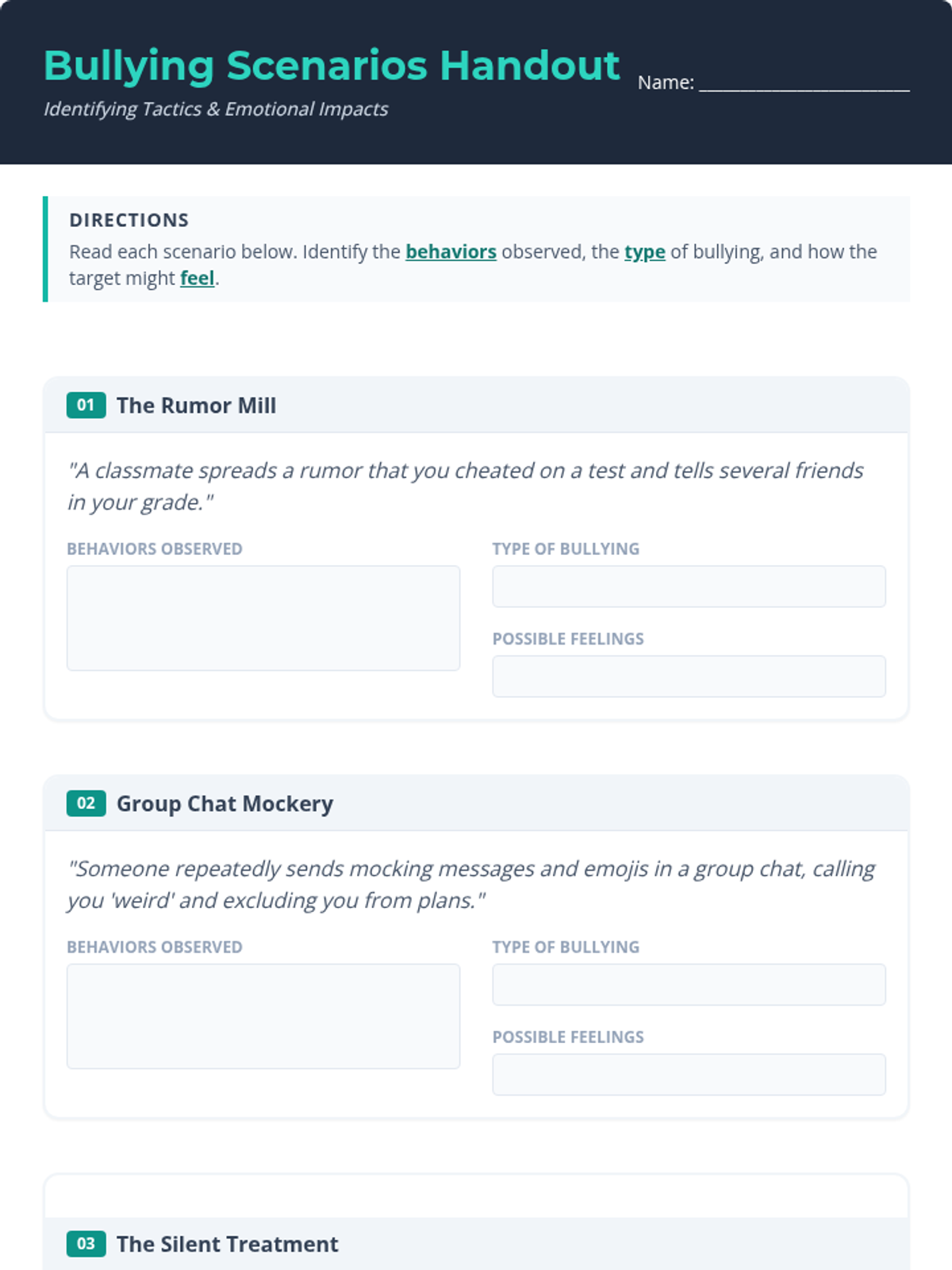Screen dimensions: 952x1270
Task: Click the underlined 'type' link
Action: 644,252
